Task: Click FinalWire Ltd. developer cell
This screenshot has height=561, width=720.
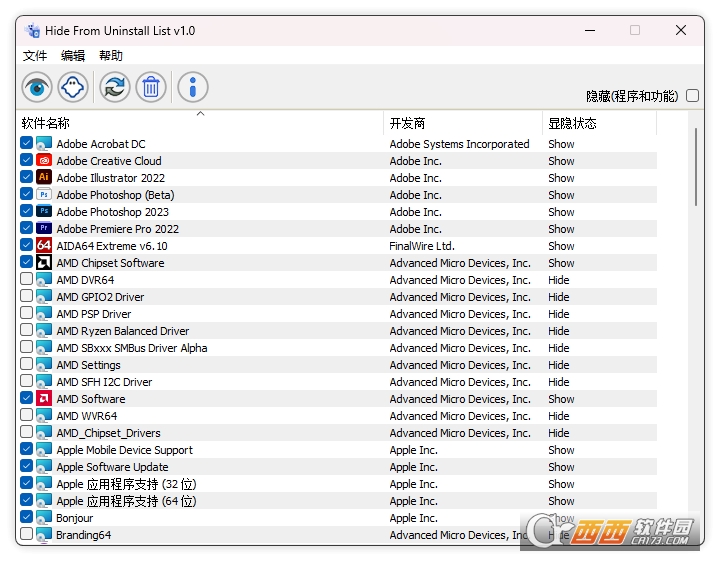Action: tap(422, 246)
